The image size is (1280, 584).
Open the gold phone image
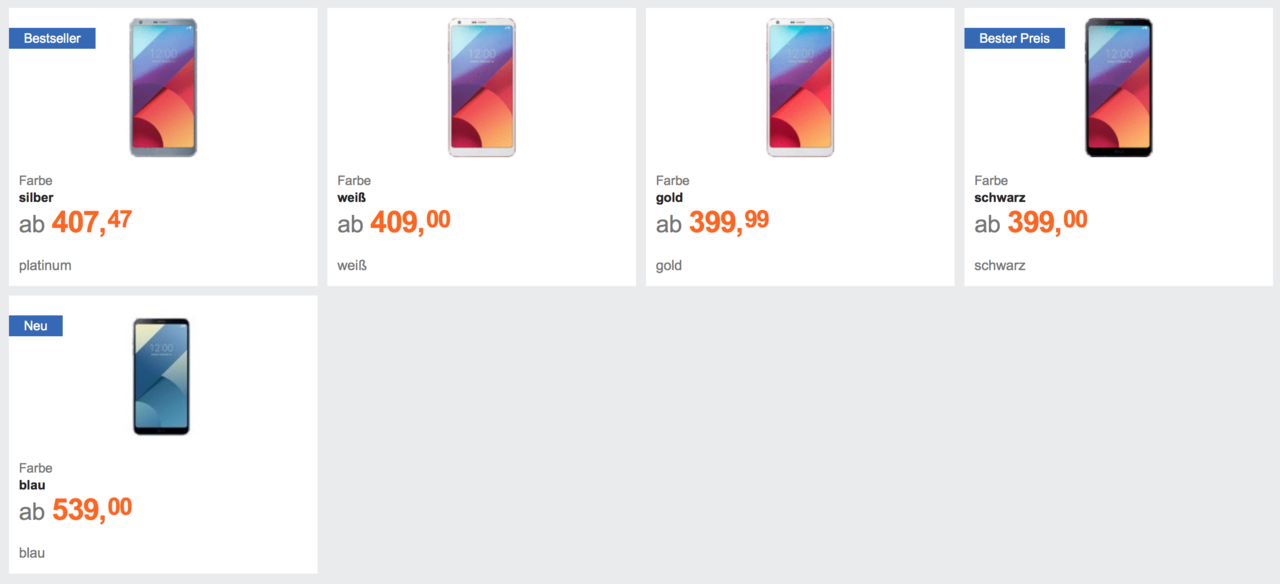pos(800,88)
